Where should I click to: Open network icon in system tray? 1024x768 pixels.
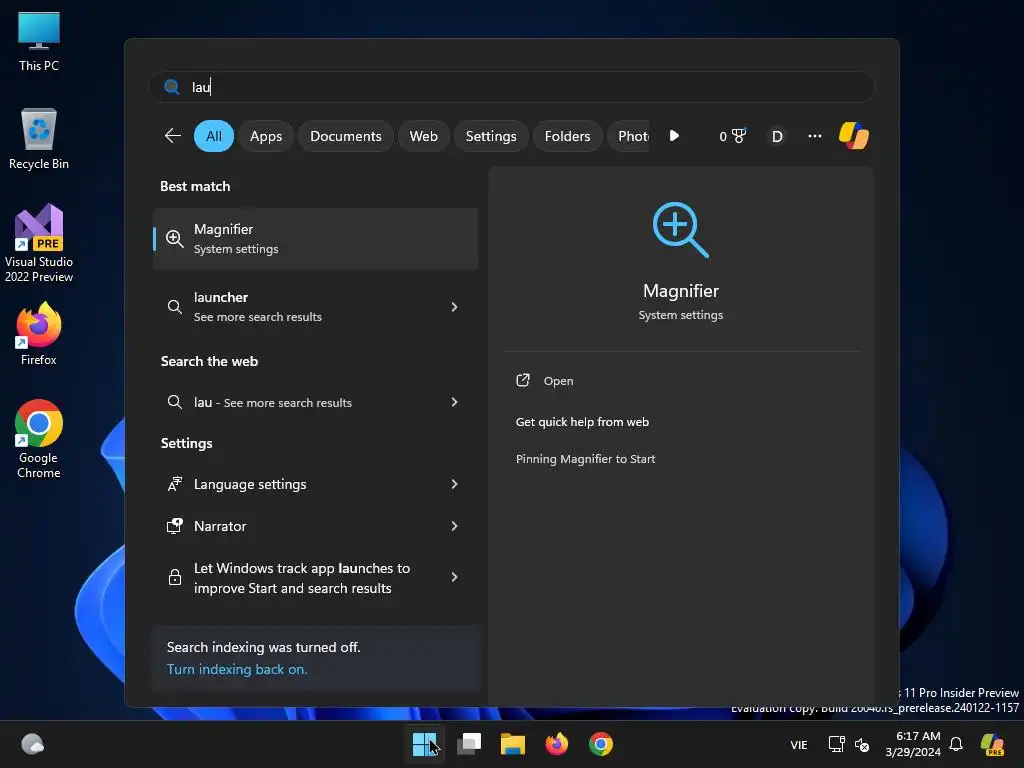click(x=837, y=744)
